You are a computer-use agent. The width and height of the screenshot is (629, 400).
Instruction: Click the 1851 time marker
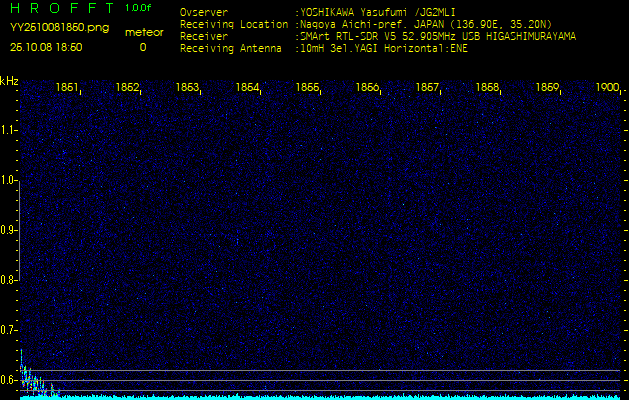coord(67,87)
